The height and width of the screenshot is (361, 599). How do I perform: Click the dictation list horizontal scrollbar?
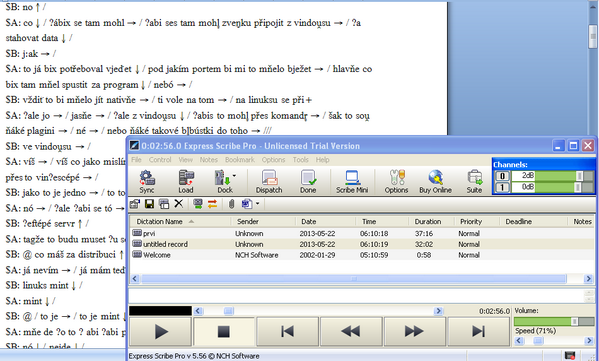click(x=354, y=279)
